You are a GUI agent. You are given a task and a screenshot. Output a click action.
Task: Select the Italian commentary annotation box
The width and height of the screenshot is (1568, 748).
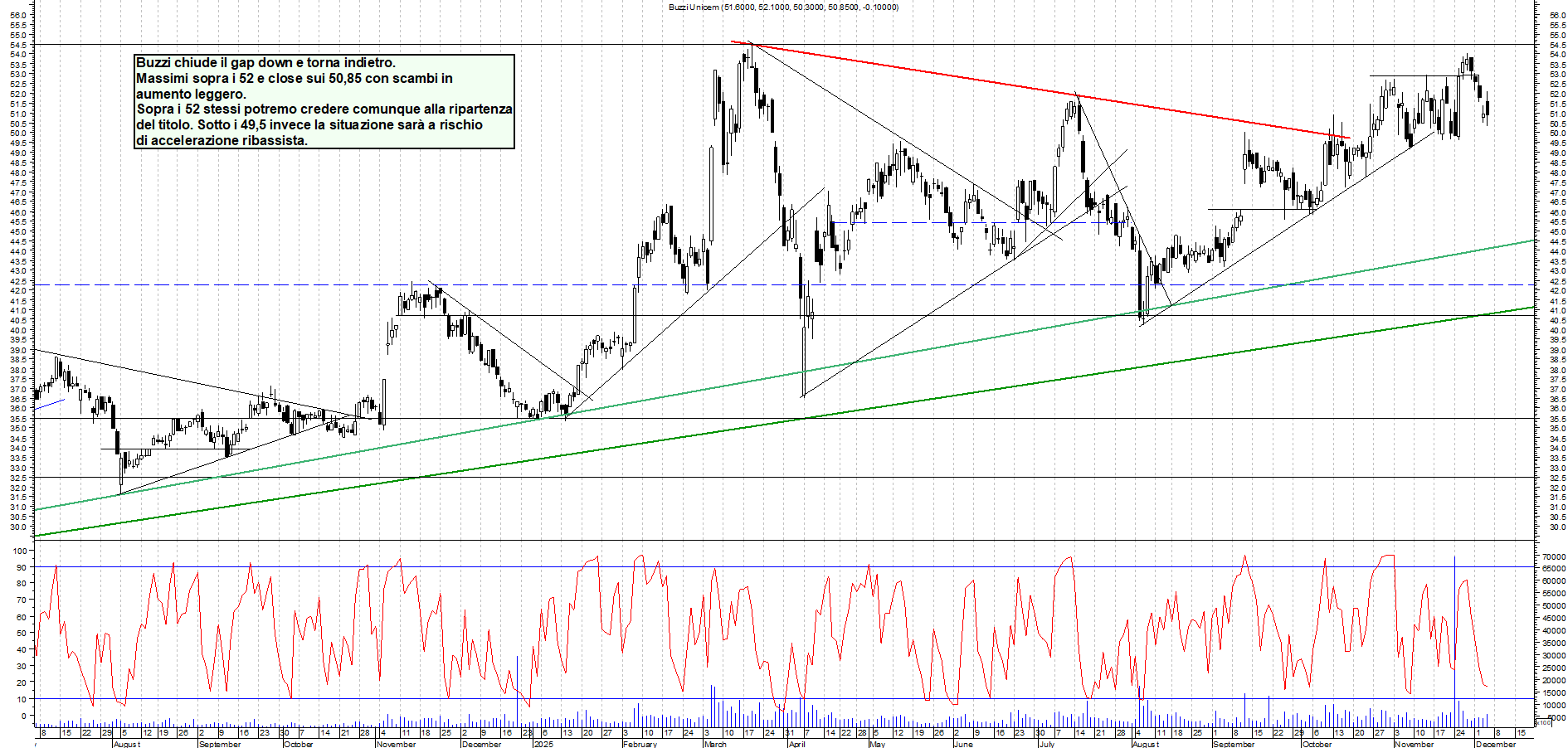[324, 101]
